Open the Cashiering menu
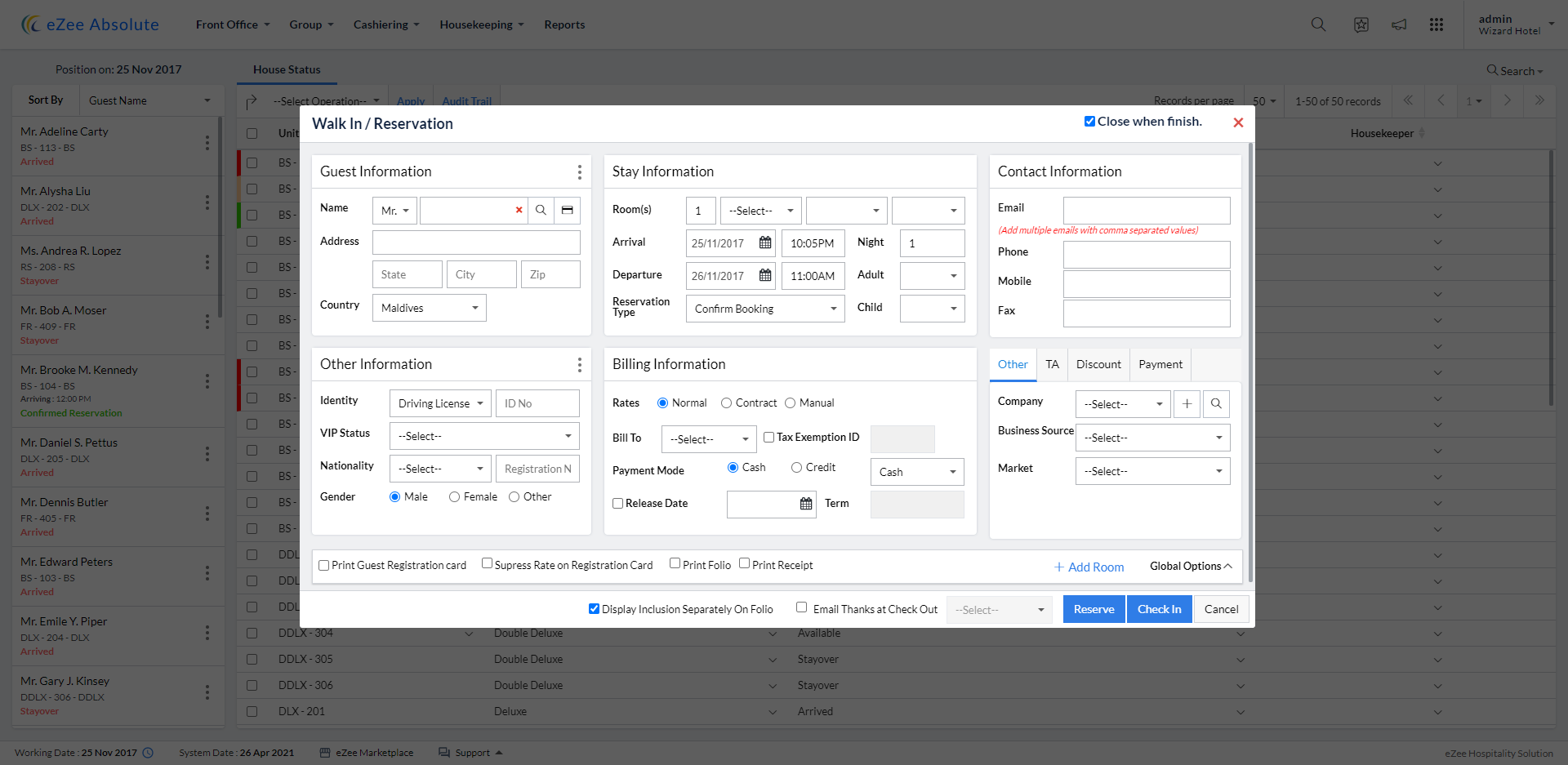1568x765 pixels. 385,24
